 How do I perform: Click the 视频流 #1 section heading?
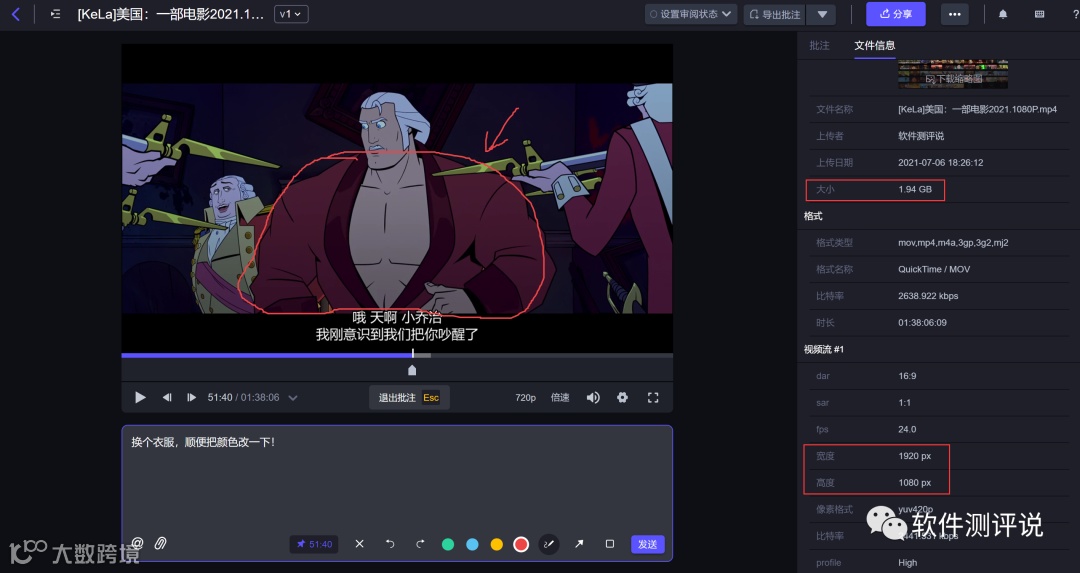[824, 349]
